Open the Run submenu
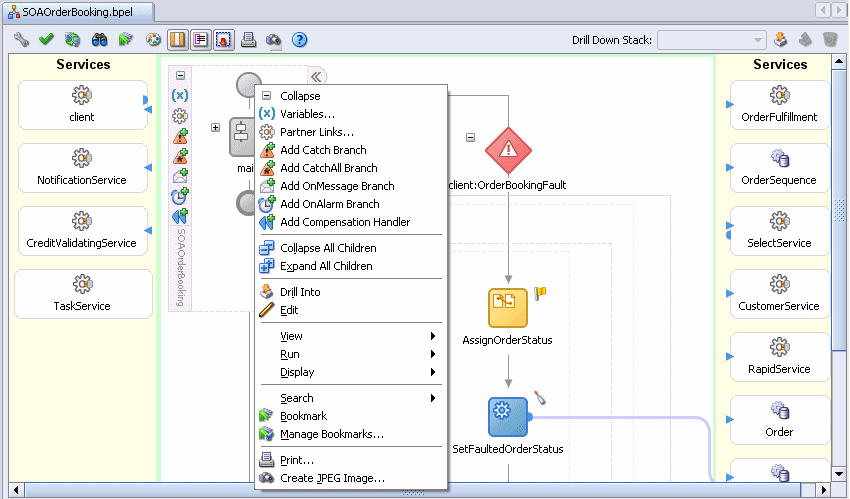Screen dimensions: 850x499 (351, 354)
